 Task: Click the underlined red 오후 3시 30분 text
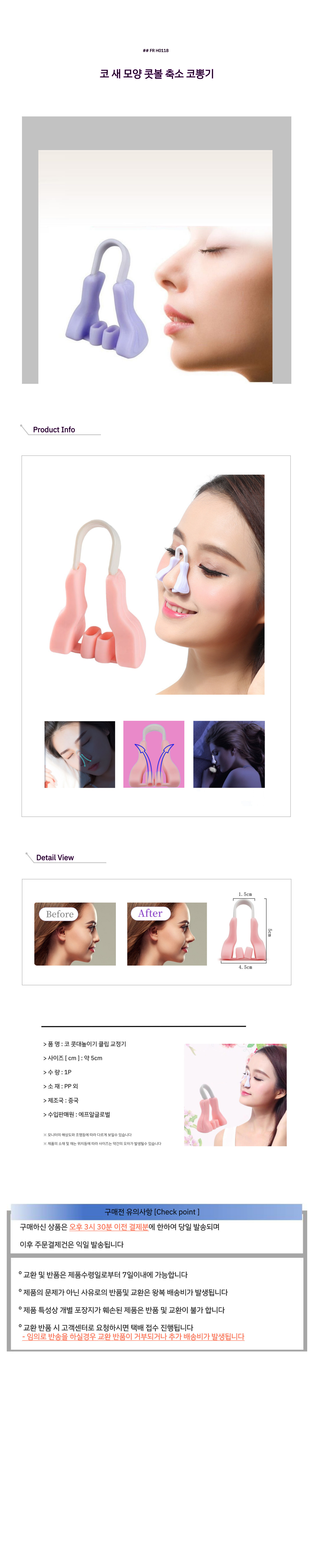(x=109, y=1227)
